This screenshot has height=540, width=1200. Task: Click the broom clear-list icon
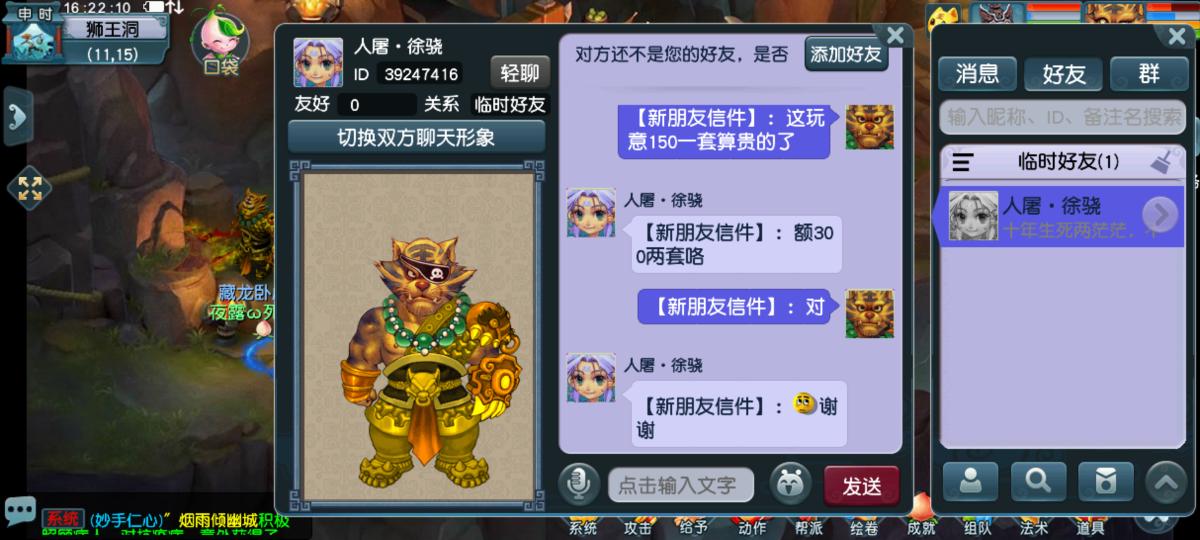point(1162,162)
